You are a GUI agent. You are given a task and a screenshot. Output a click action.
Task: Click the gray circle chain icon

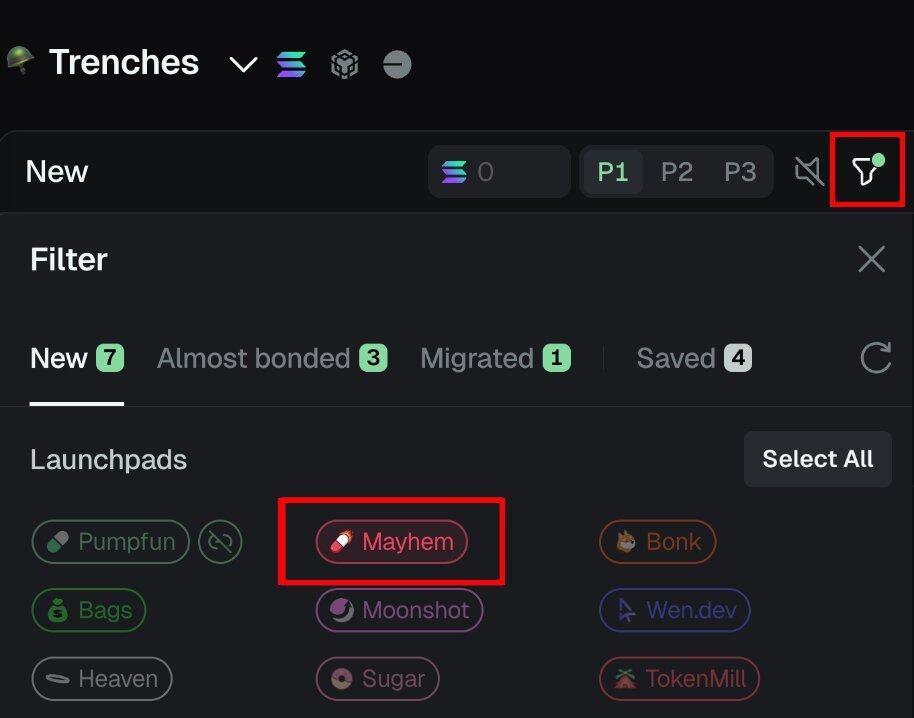coord(397,65)
